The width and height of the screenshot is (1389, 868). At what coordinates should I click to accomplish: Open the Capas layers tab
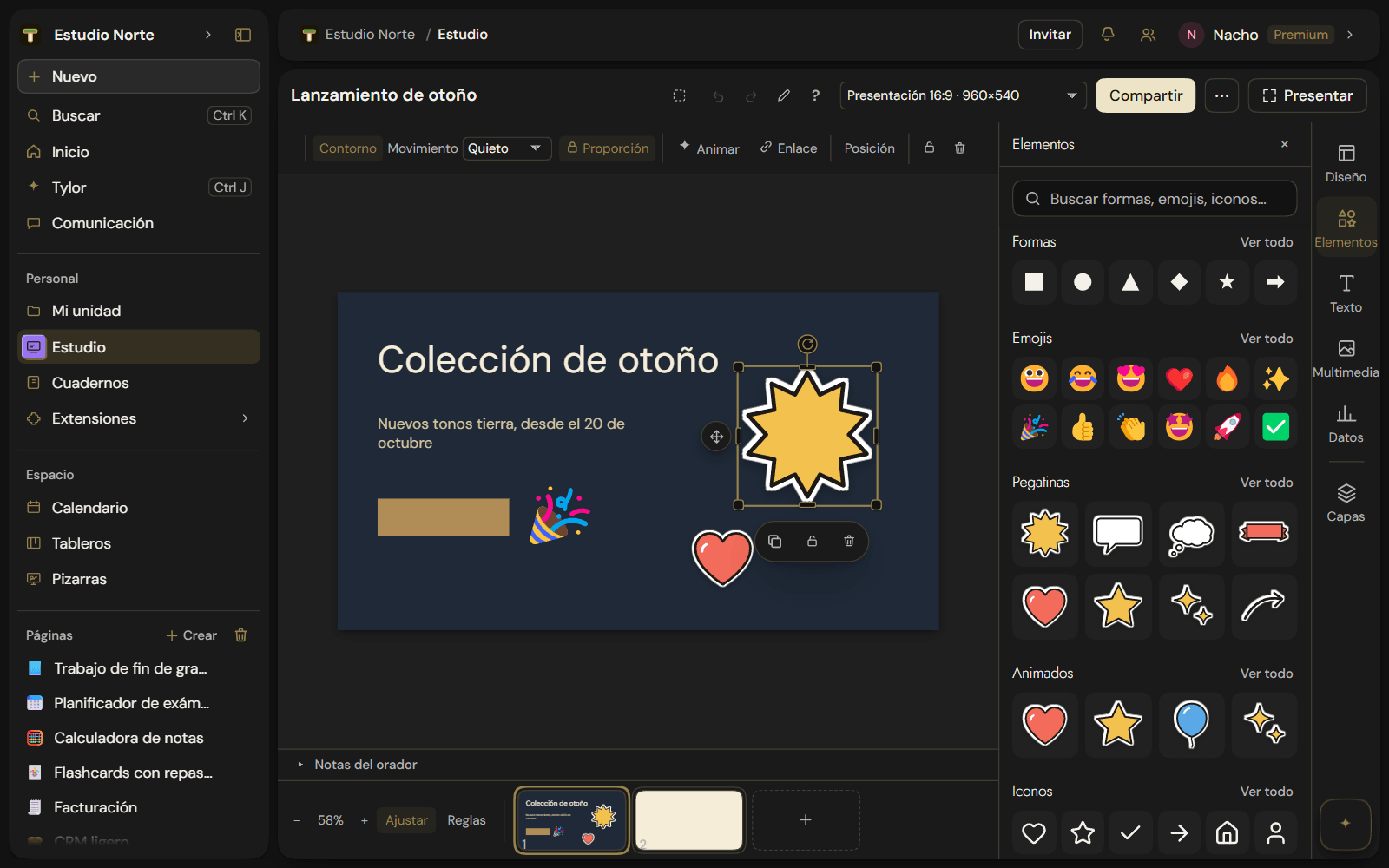[x=1346, y=503]
